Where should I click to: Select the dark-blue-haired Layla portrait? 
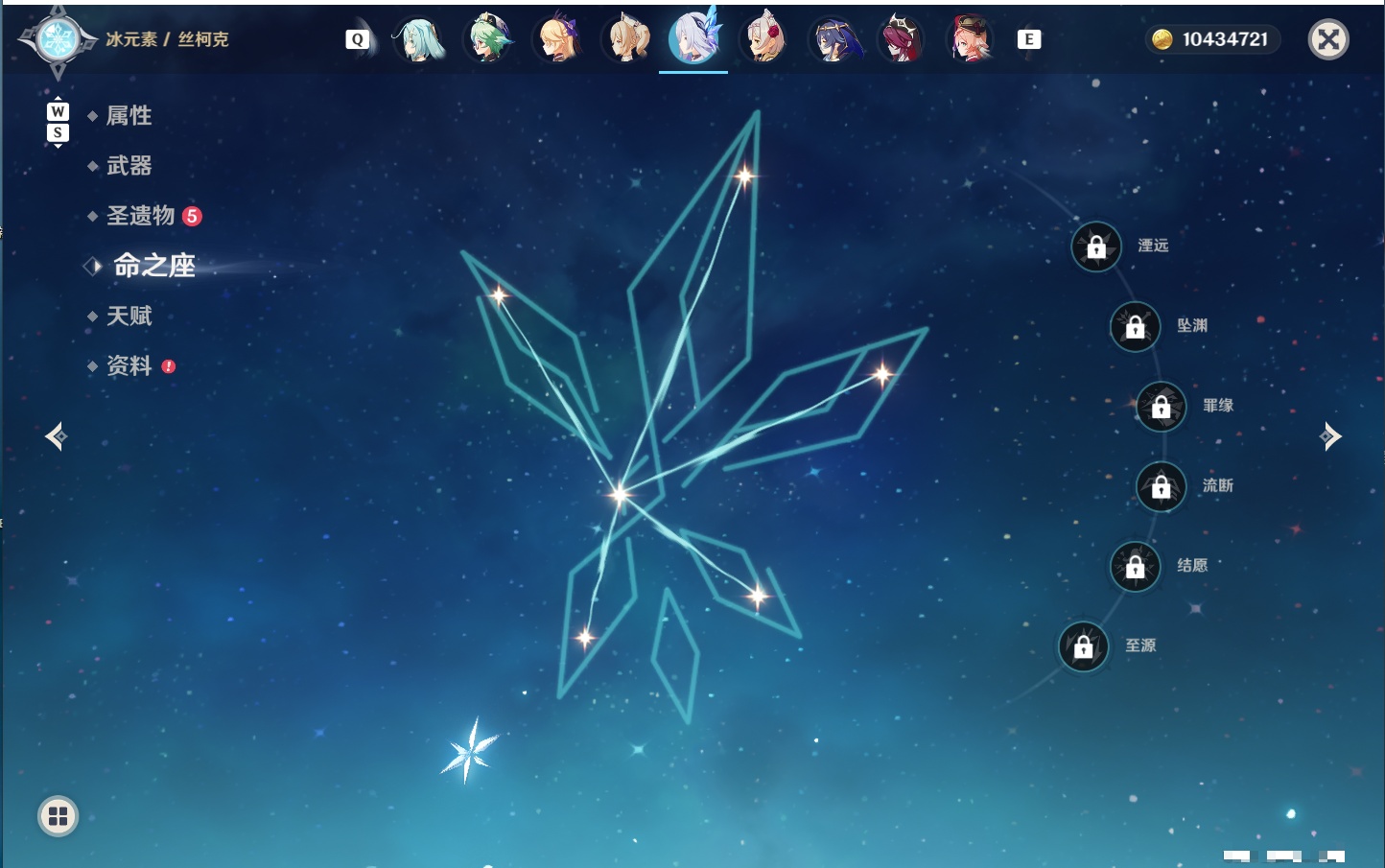833,39
